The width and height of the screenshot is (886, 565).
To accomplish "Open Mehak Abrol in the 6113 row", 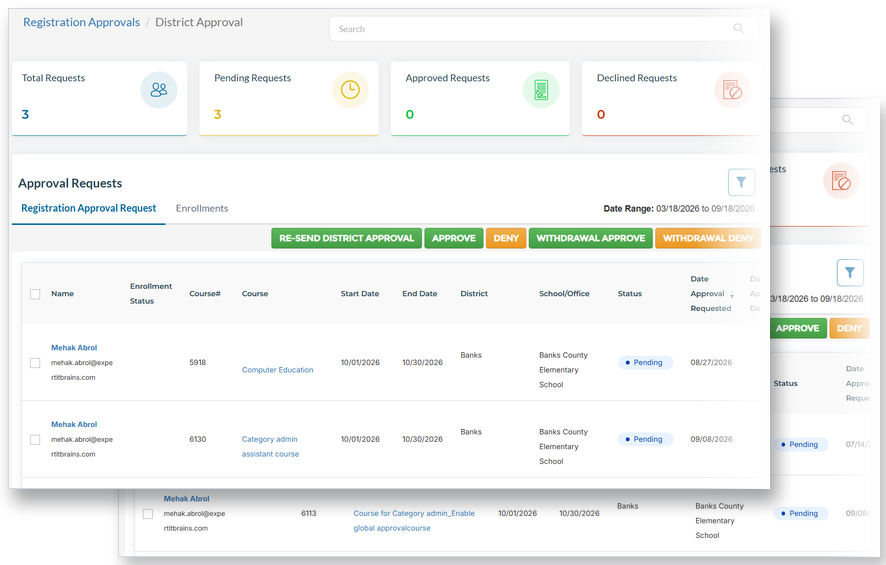I will click(186, 498).
